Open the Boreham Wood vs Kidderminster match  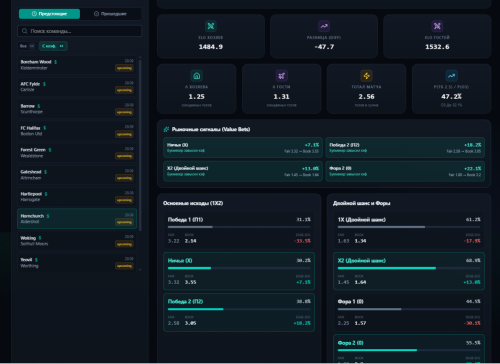(77, 65)
